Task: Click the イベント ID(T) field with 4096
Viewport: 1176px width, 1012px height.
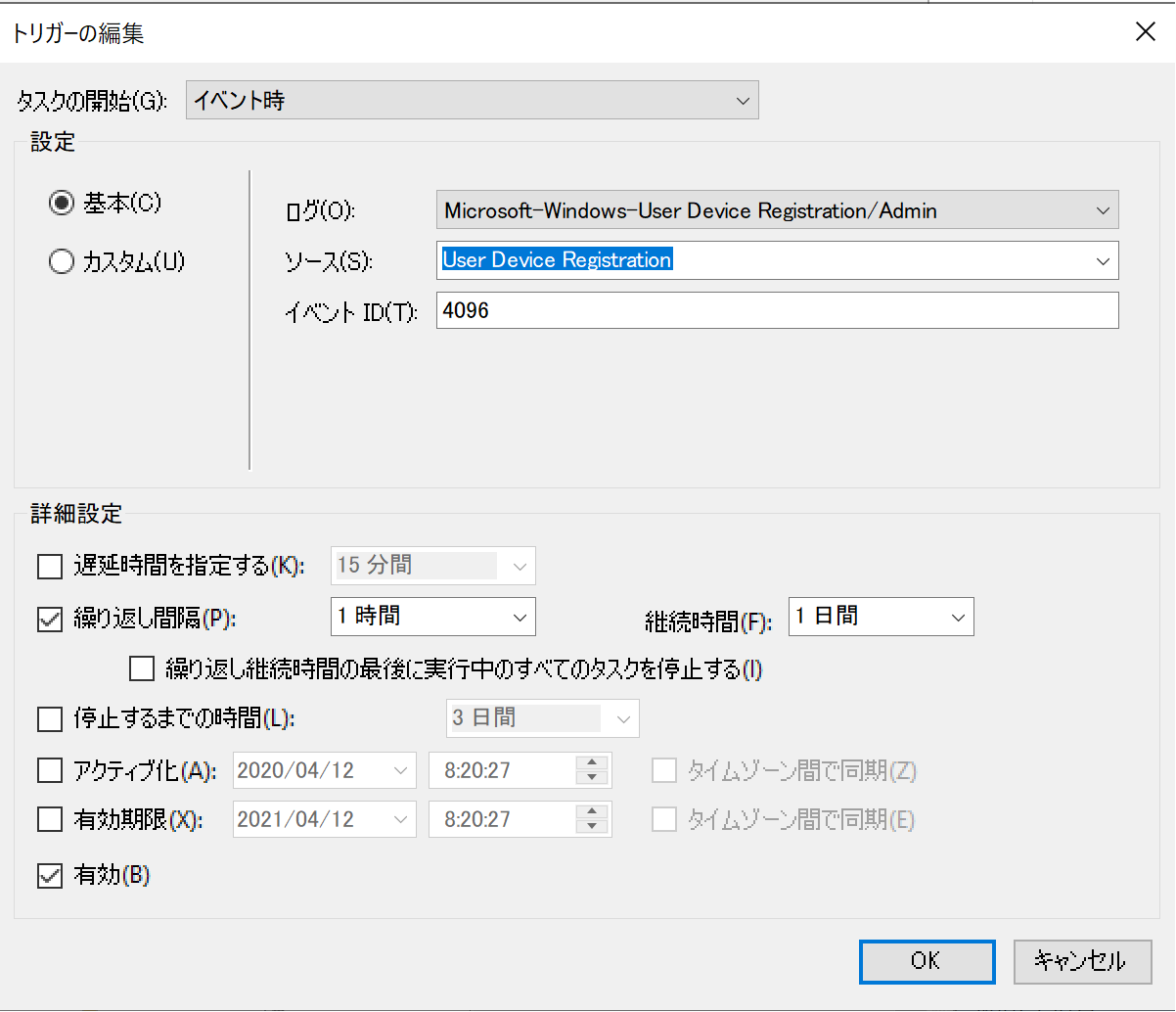Action: click(778, 311)
